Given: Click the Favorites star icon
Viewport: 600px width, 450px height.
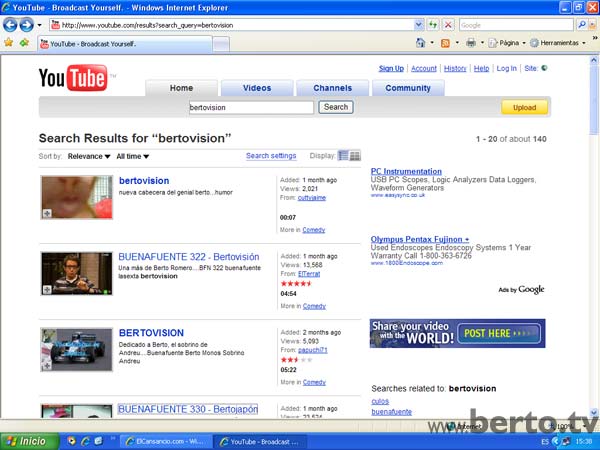Looking at the screenshot, I should click(x=9, y=43).
